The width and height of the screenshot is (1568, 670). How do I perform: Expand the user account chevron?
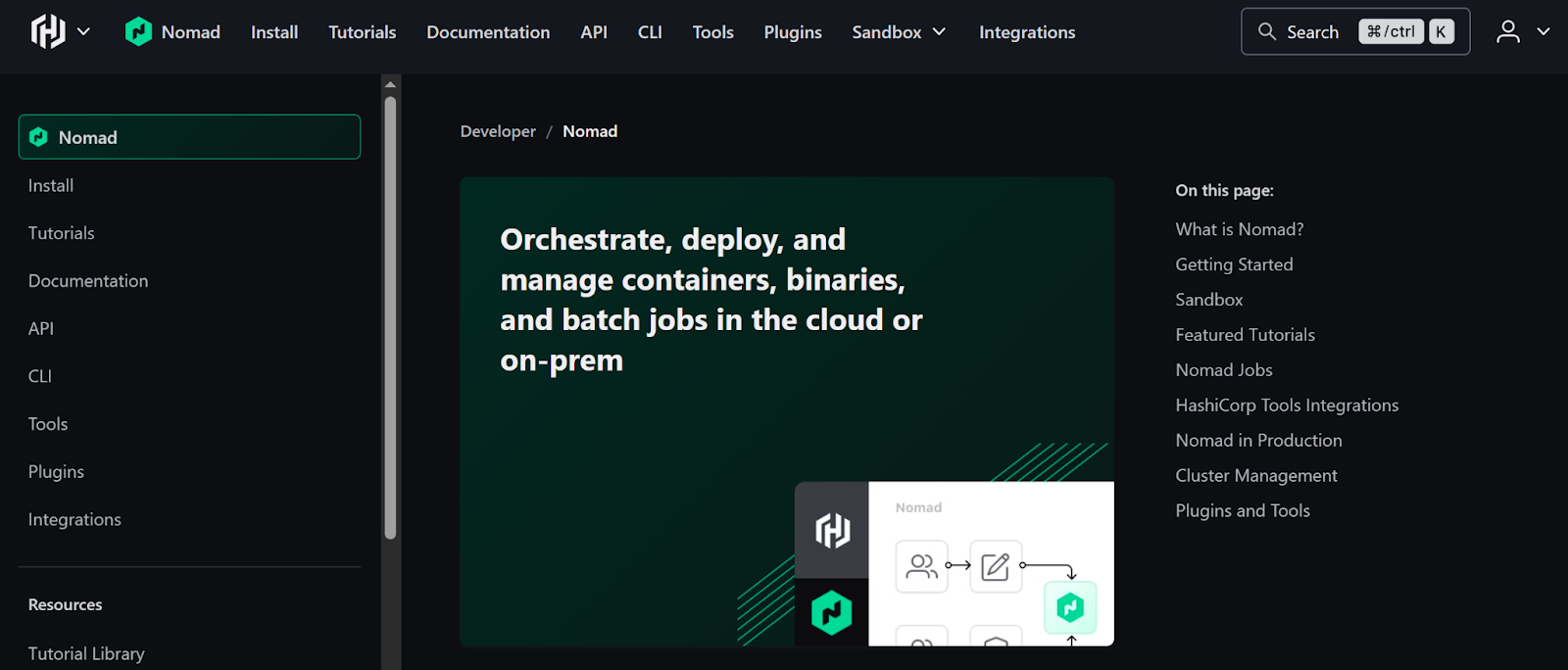pos(1543,31)
